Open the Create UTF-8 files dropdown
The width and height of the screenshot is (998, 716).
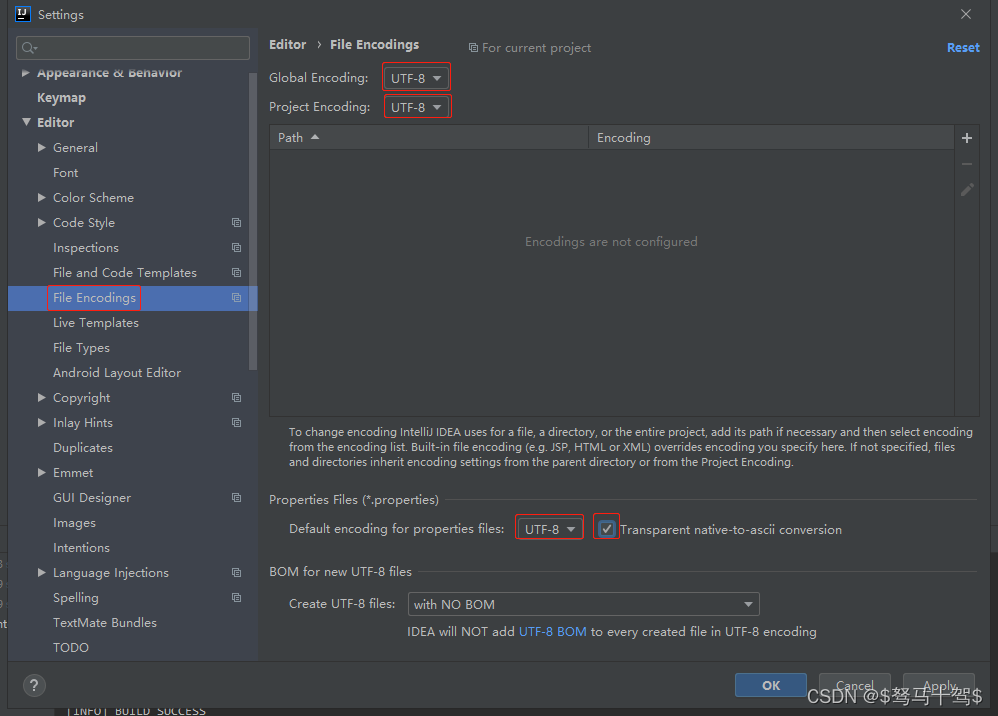(x=584, y=604)
